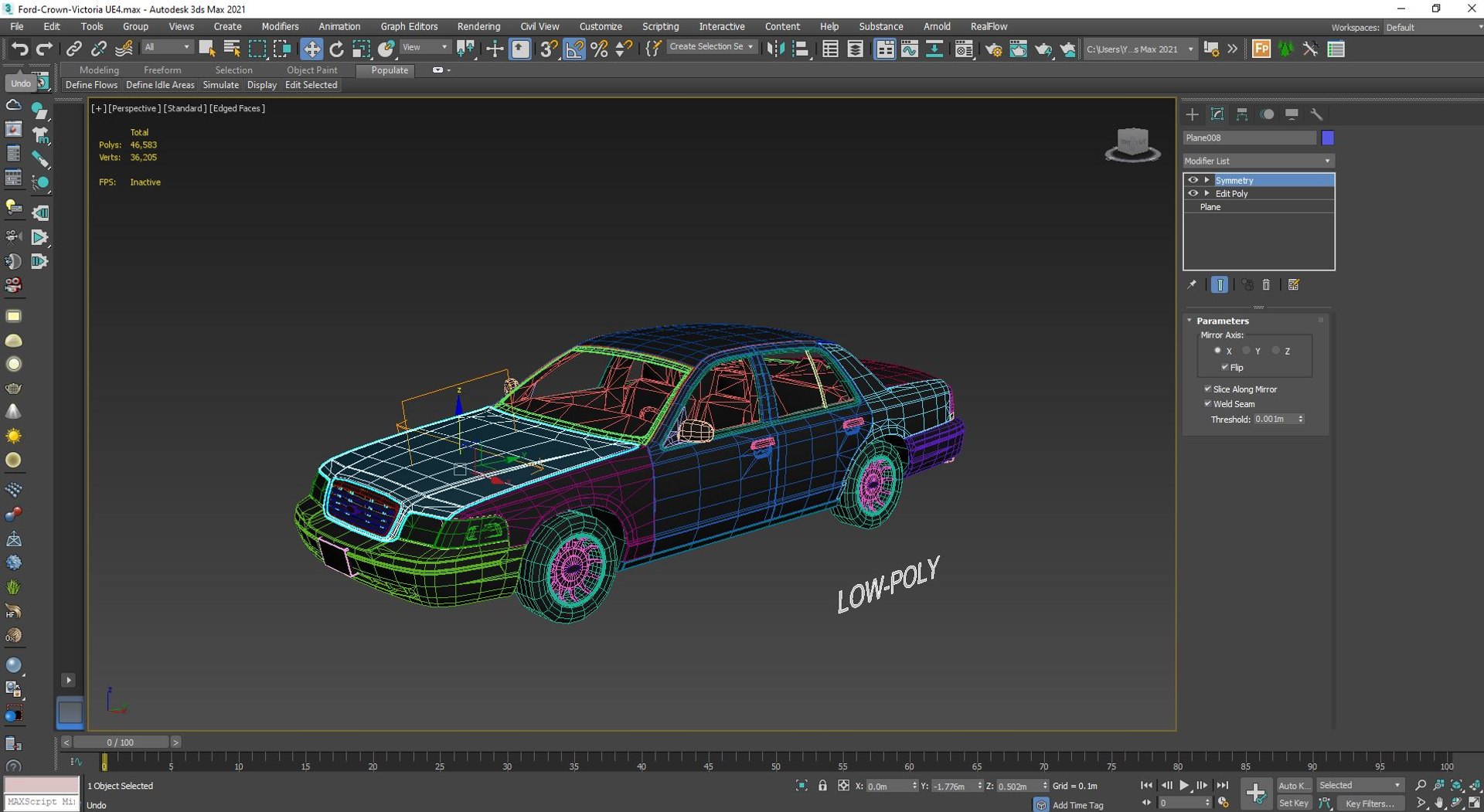
Task: Click the Key Filters button
Action: pos(1370,804)
